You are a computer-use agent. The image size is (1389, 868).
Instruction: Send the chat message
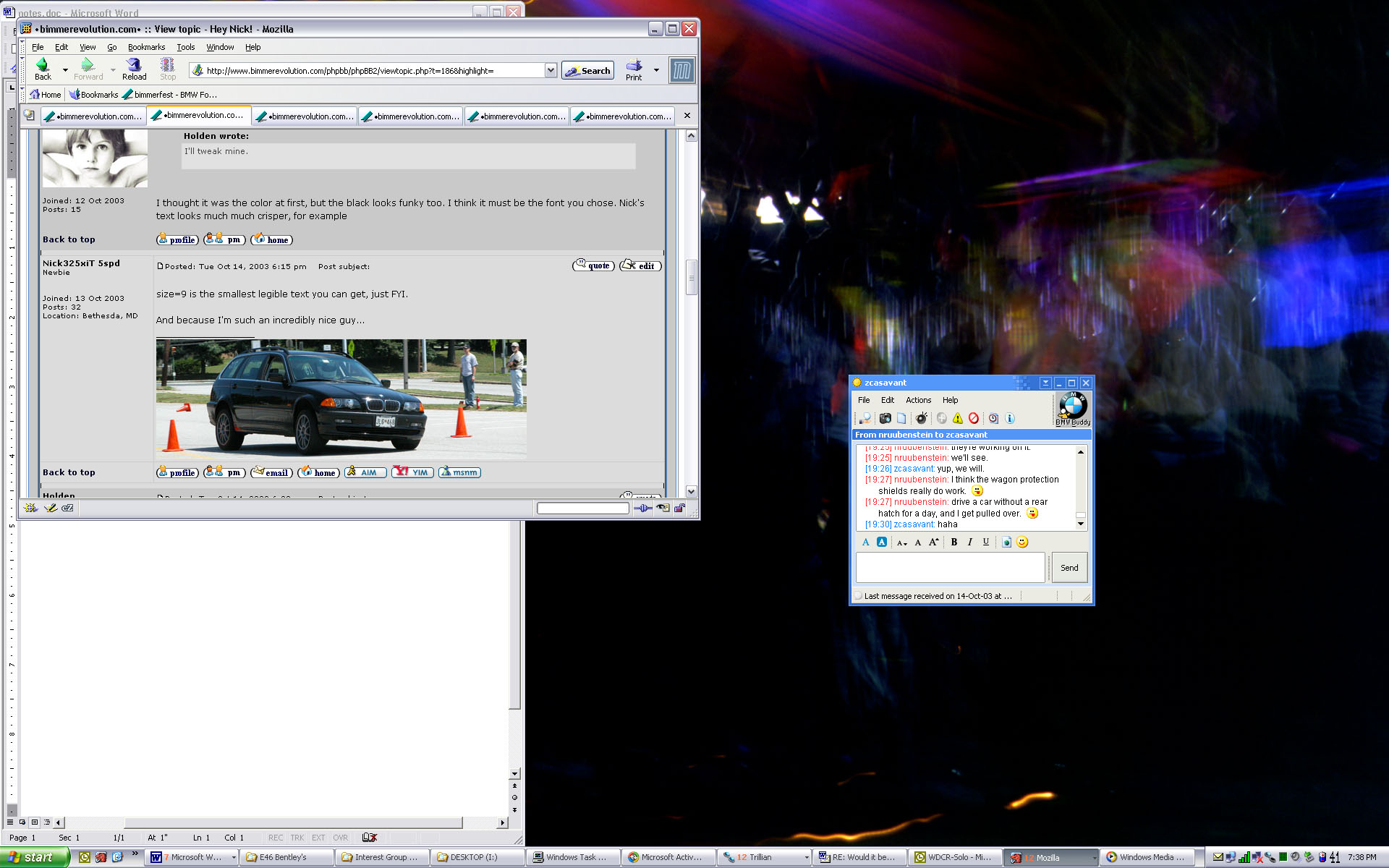click(1069, 568)
